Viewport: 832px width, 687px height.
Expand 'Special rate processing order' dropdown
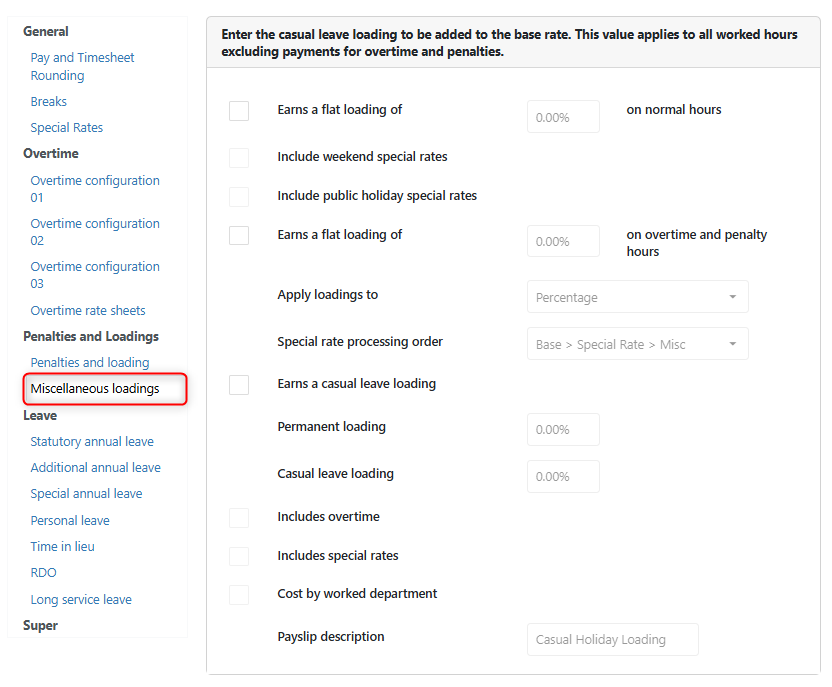[x=637, y=344]
